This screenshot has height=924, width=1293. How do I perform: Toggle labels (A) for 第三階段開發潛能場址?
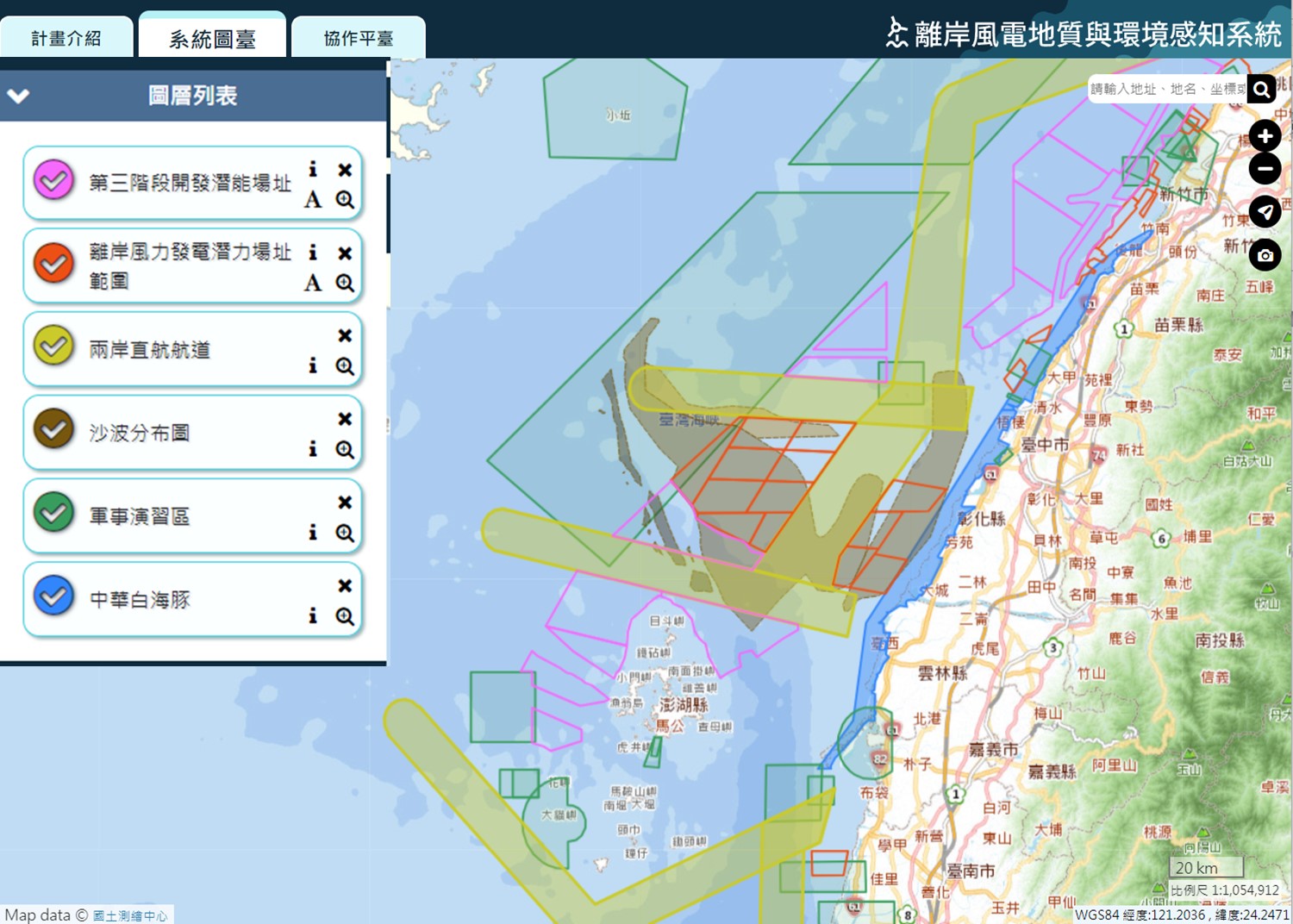[x=313, y=200]
